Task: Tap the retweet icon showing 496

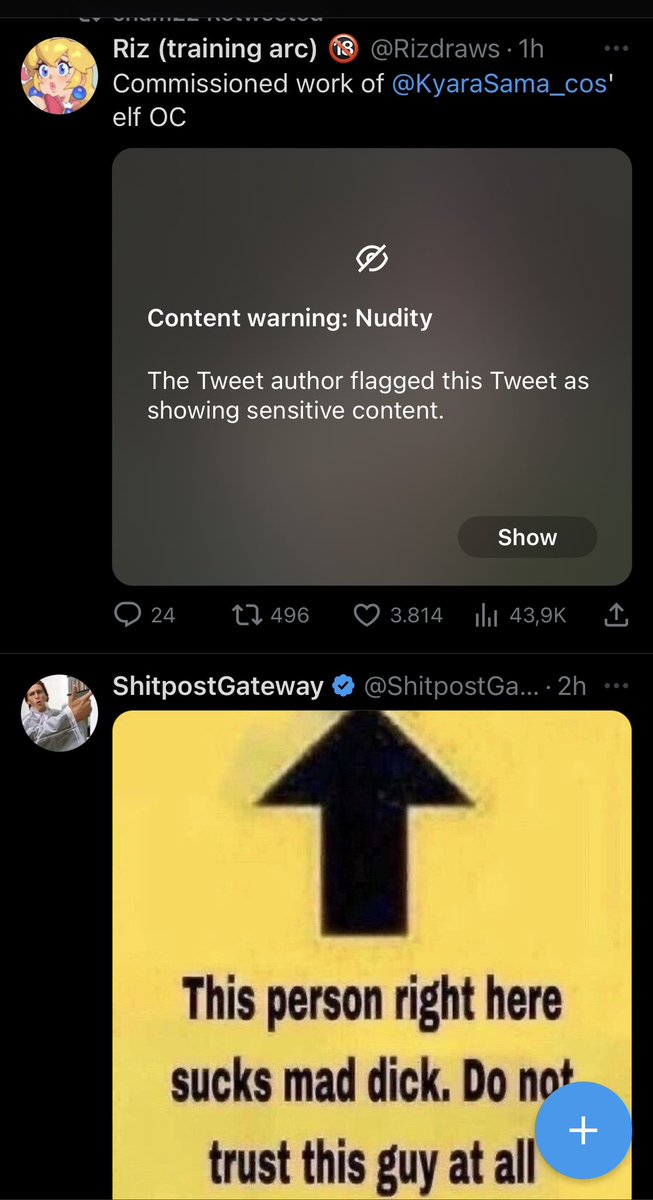Action: pyautogui.click(x=245, y=614)
